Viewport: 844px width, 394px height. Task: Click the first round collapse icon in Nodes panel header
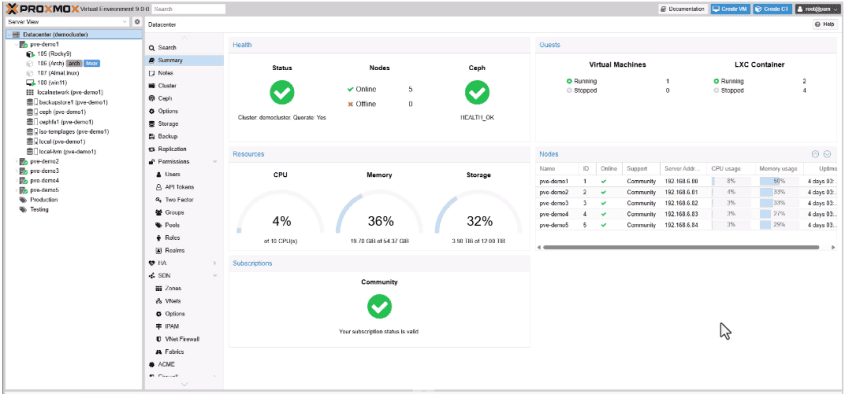(815, 154)
